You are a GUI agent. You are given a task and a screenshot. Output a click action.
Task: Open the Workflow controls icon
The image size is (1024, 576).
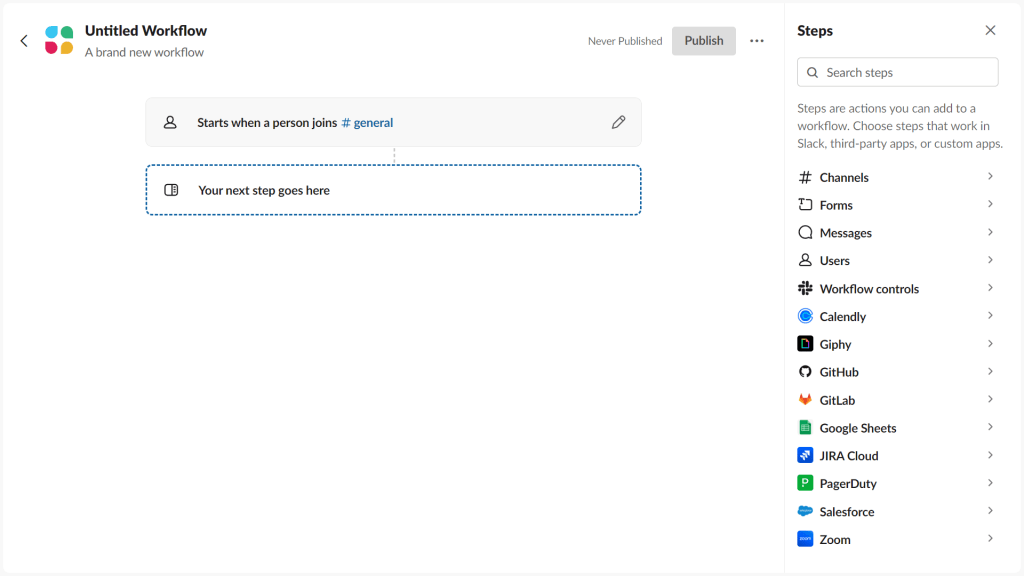pyautogui.click(x=806, y=288)
